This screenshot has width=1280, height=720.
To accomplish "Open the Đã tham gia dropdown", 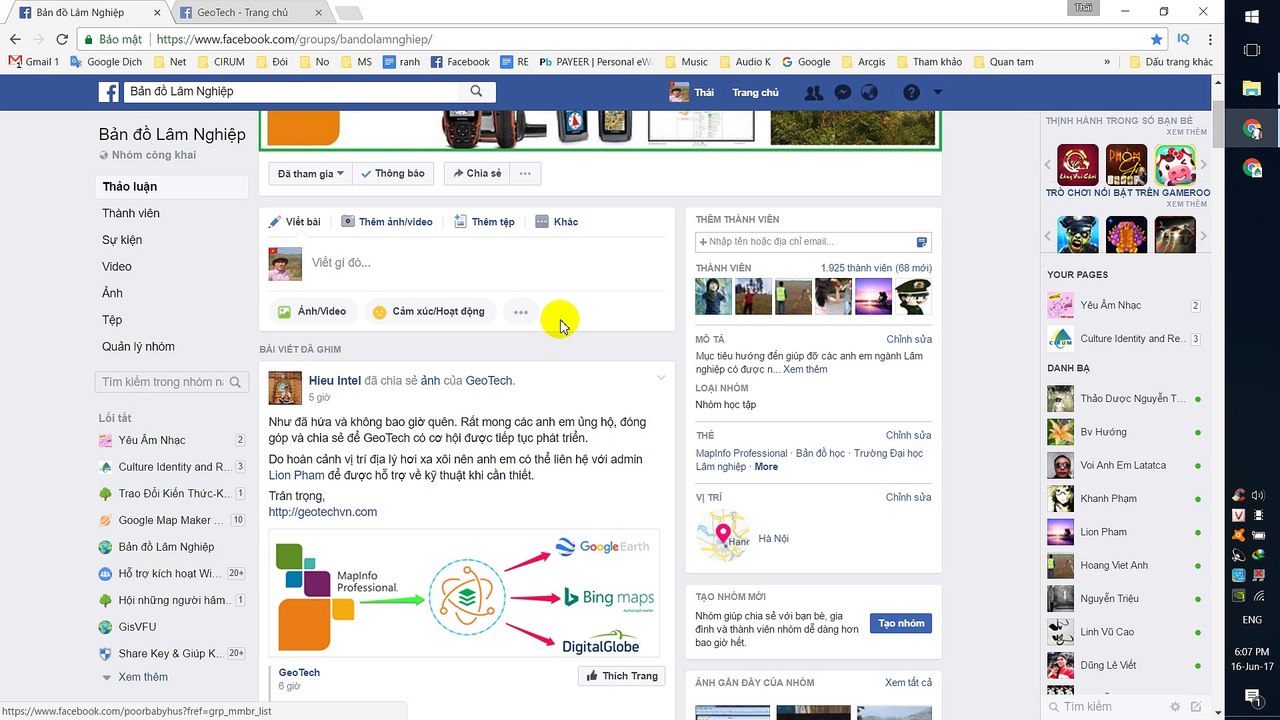I will tap(310, 174).
